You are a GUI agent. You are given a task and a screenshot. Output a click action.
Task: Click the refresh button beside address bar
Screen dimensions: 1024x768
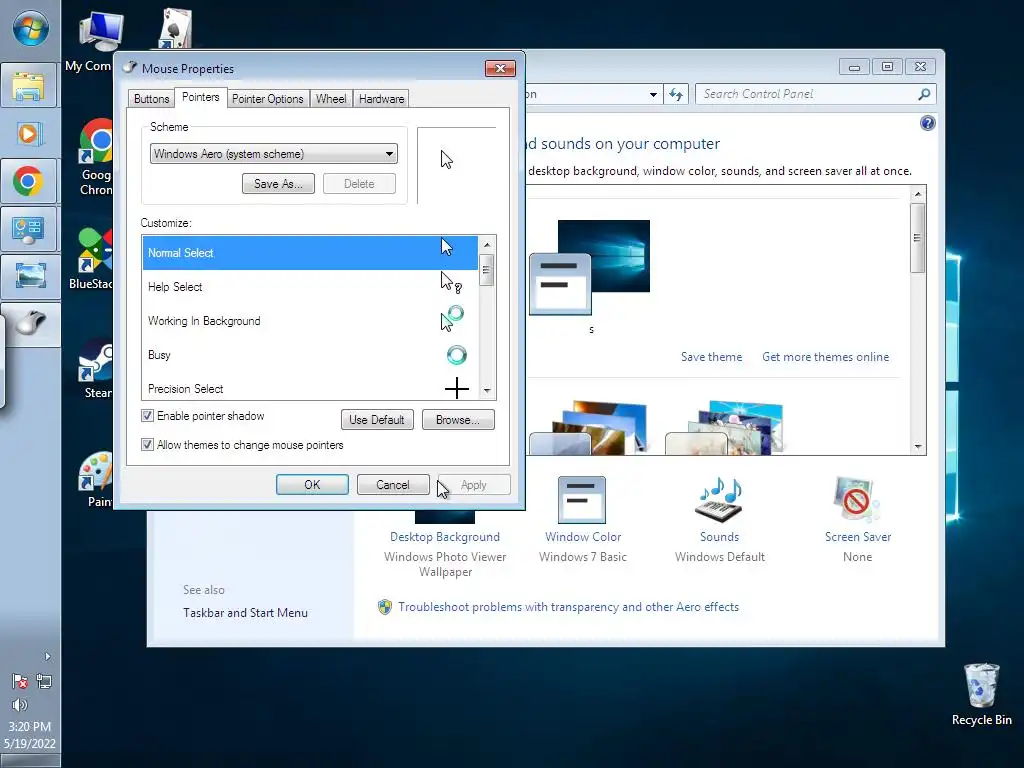[x=676, y=94]
